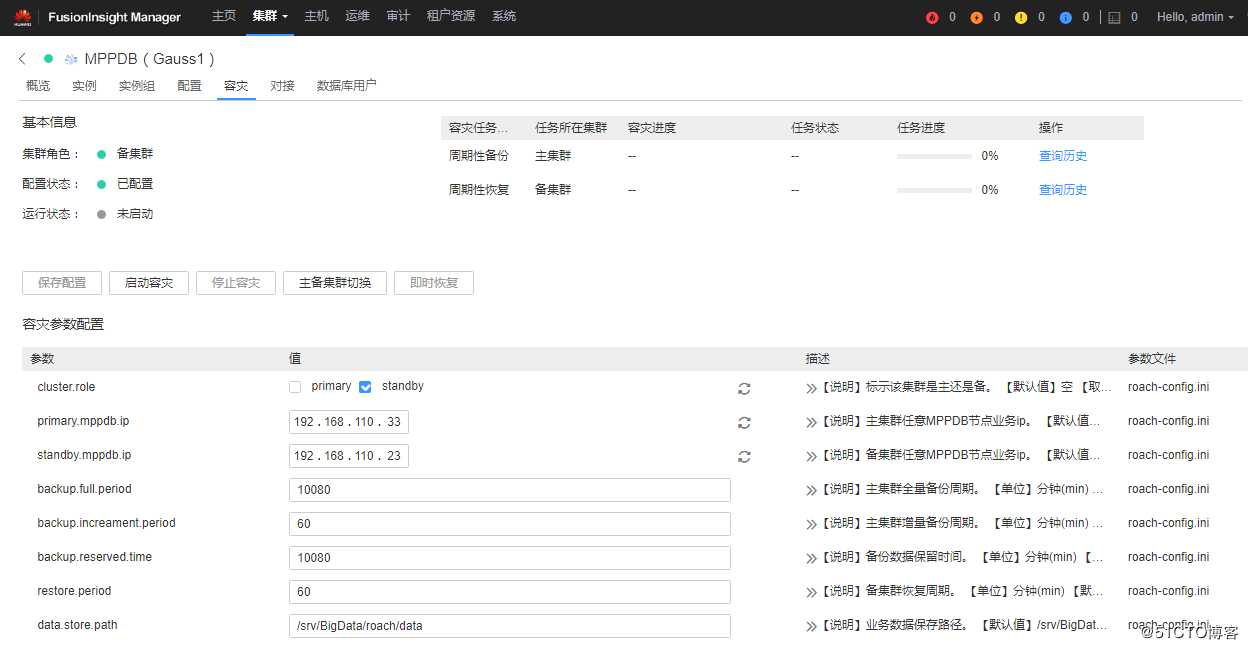The width and height of the screenshot is (1248, 649).
Task: Click the backup.full.period value input field
Action: point(510,489)
